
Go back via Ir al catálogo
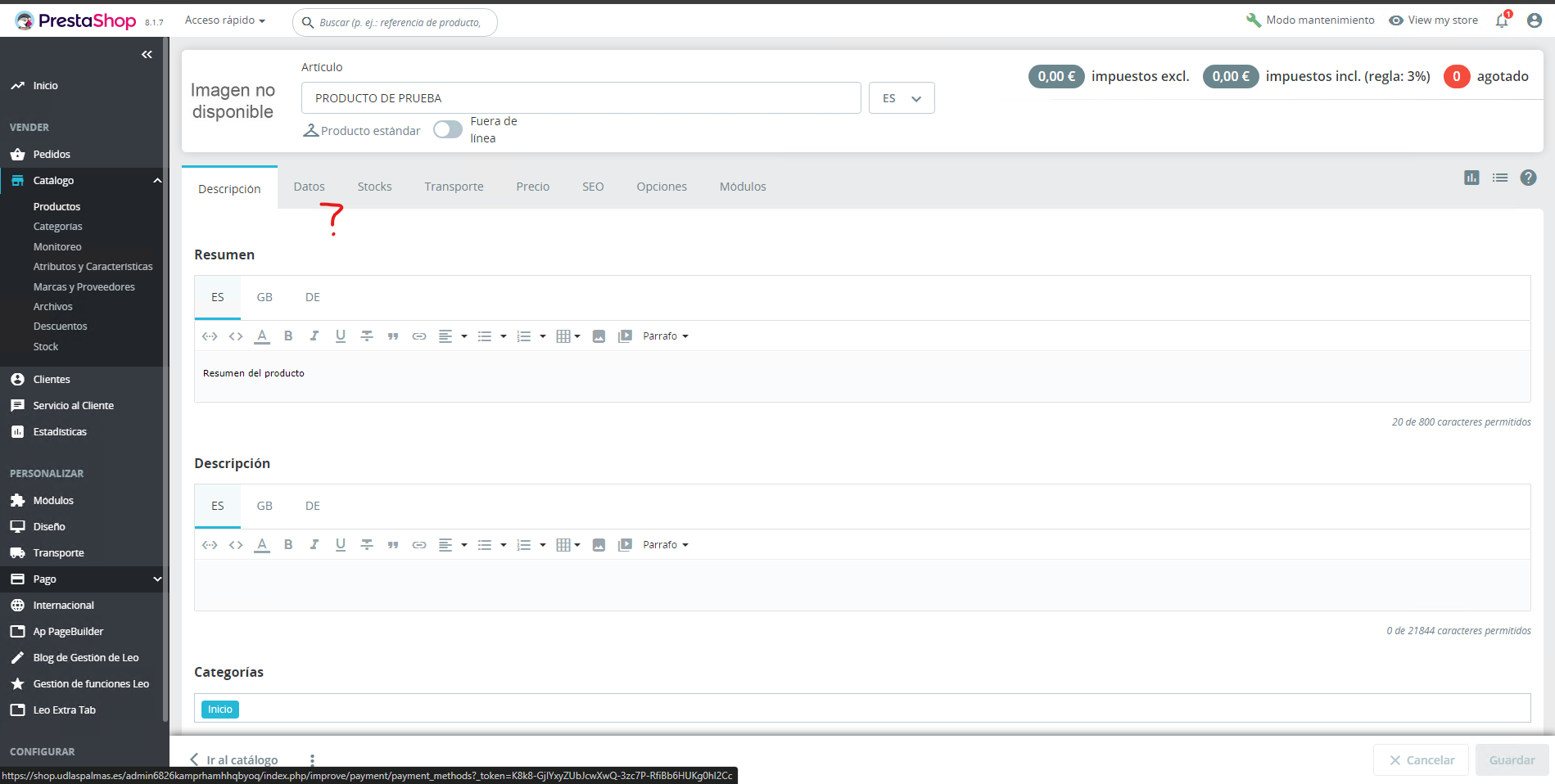click(x=234, y=760)
